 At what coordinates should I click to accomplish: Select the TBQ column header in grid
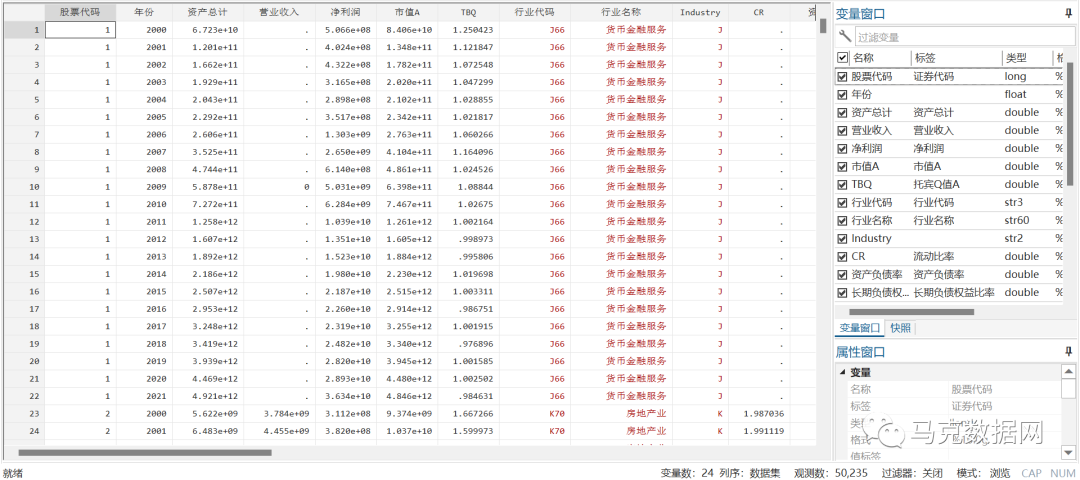coord(468,12)
